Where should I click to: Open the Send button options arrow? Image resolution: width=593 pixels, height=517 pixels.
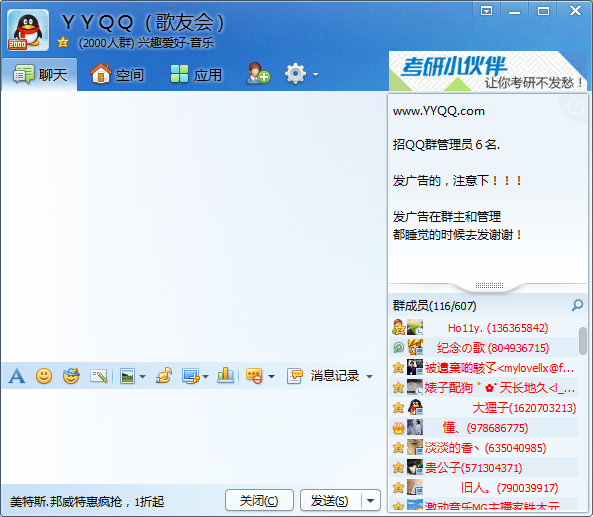[x=371, y=501]
